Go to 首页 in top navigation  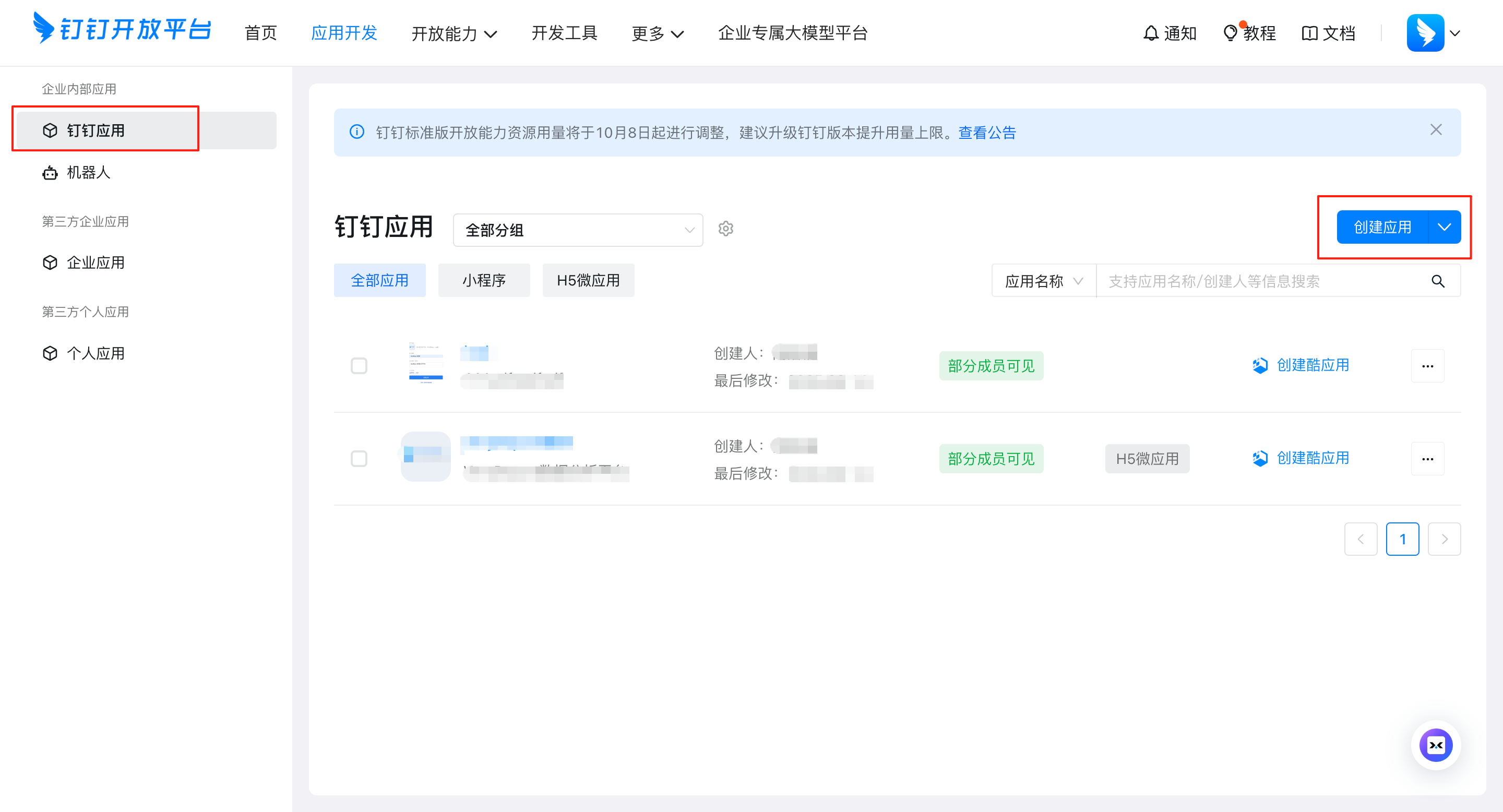260,33
